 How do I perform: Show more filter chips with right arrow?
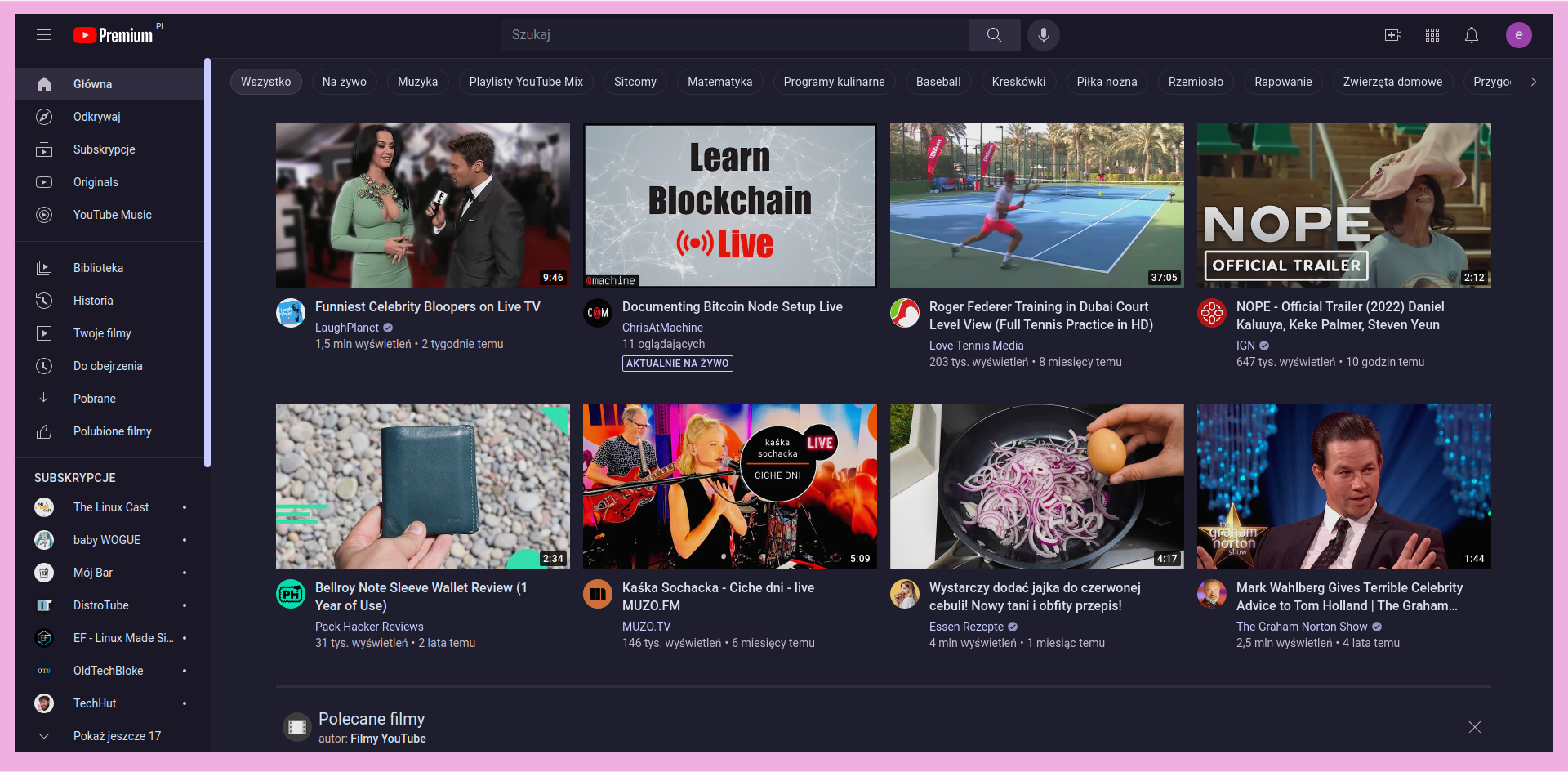click(x=1533, y=82)
